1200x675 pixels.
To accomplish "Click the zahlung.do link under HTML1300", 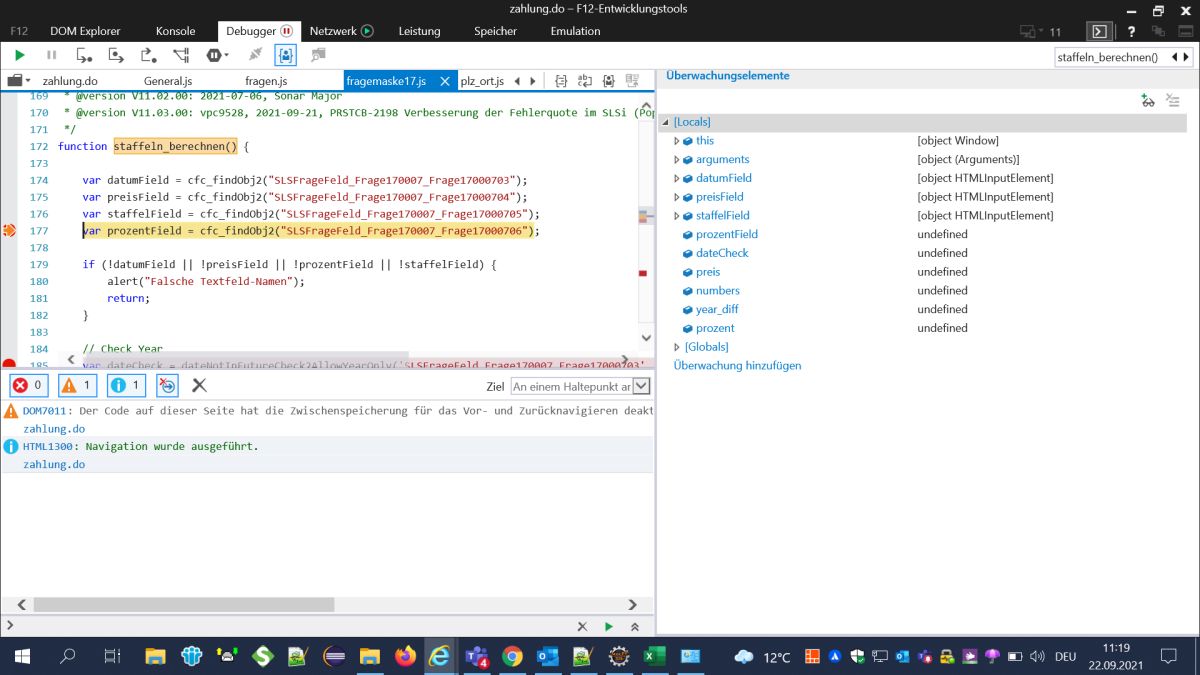I will coord(54,465).
